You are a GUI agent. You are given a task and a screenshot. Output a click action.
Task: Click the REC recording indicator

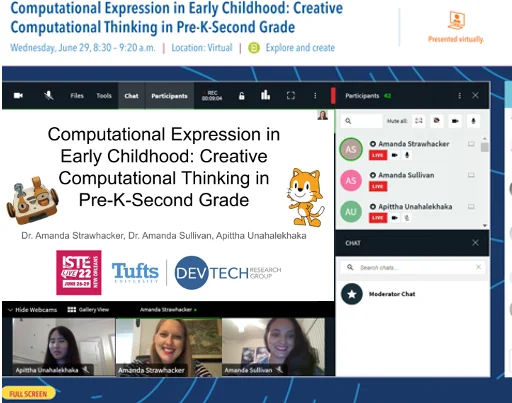[212, 96]
